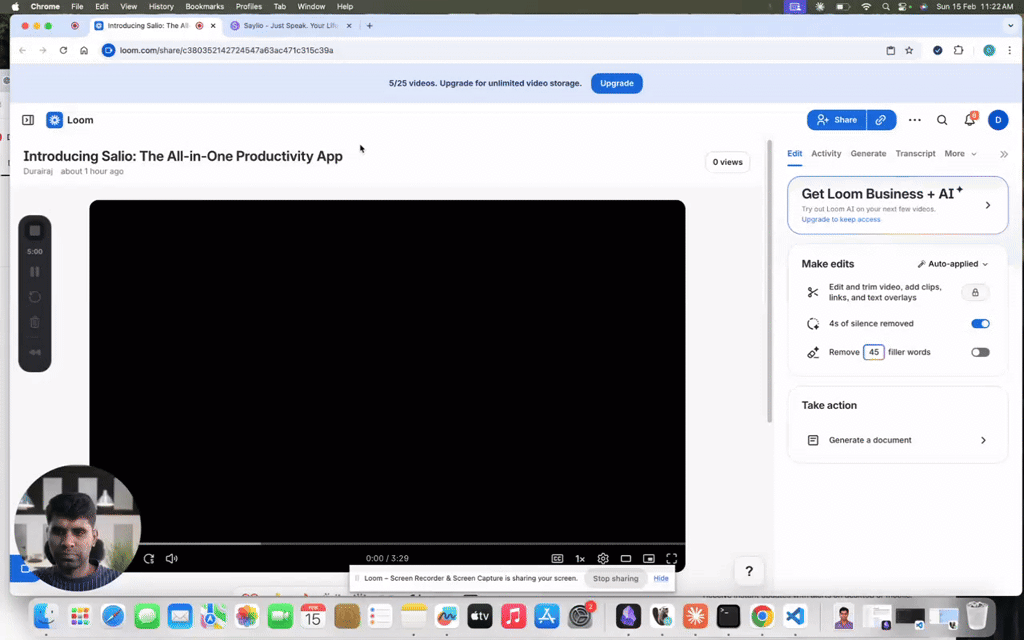Click Stop sharing button
1024x640 pixels.
pos(615,579)
